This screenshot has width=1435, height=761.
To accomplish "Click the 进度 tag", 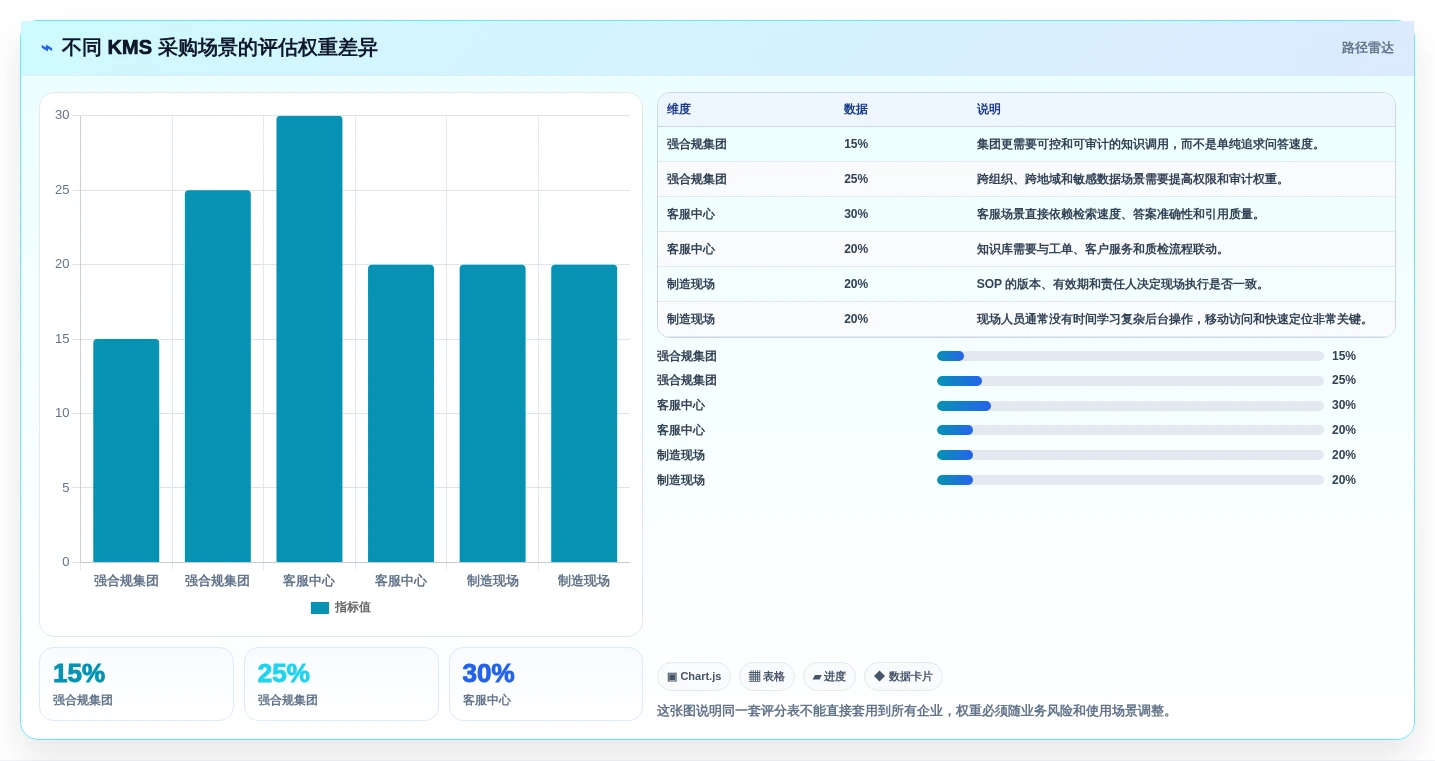I will [829, 677].
